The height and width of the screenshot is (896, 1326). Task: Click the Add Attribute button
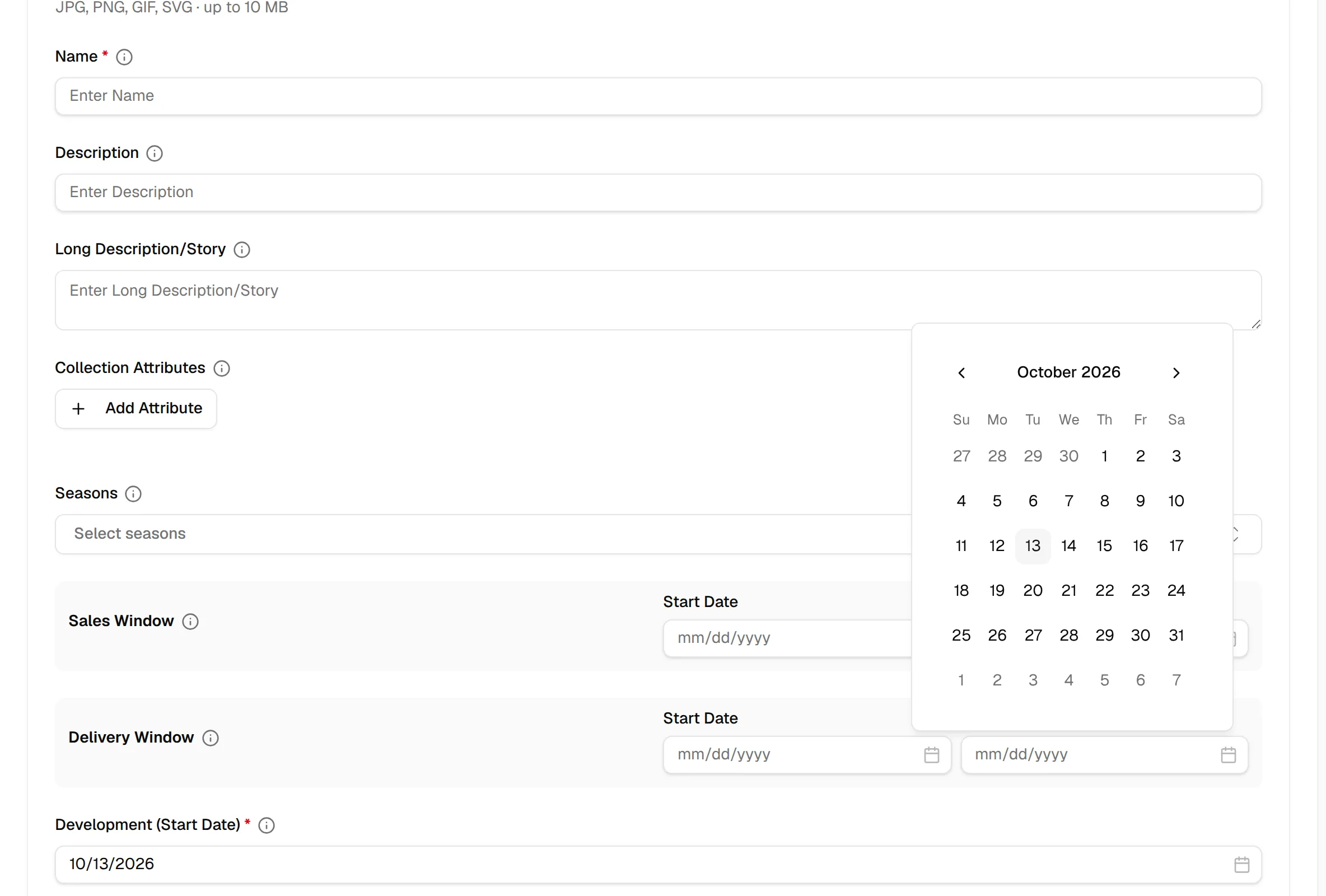tap(136, 409)
